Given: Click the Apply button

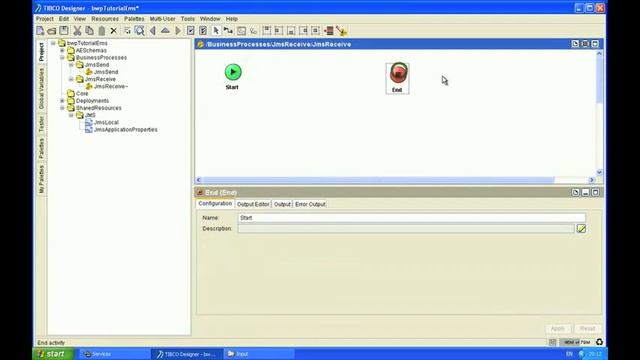Looking at the screenshot, I should pyautogui.click(x=558, y=329).
